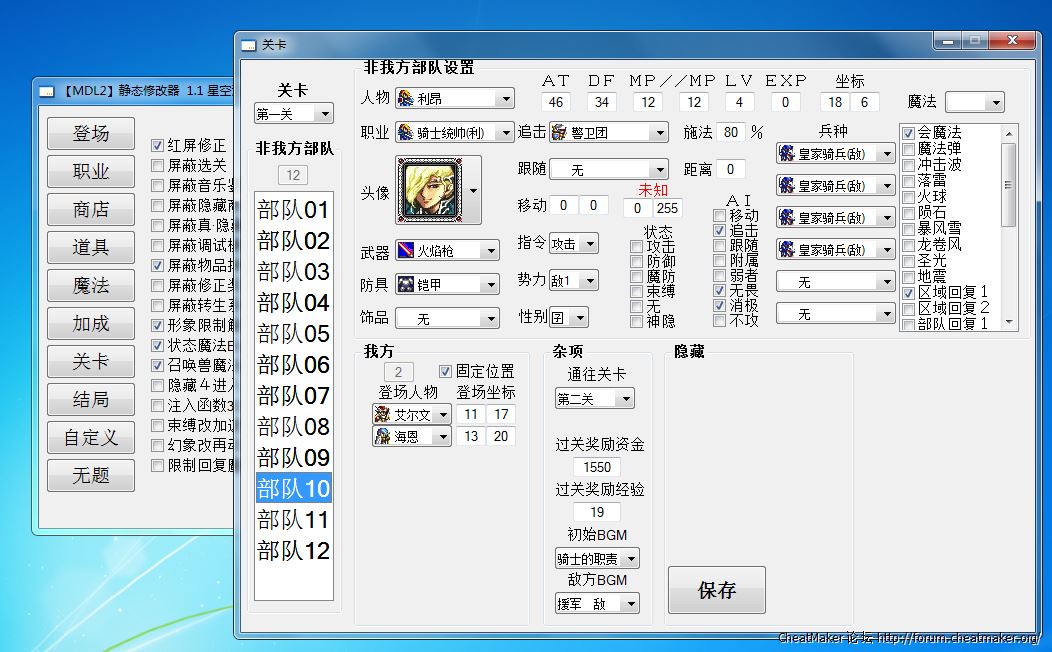Click the first 皇家骑兵 troop icon
The width and height of the screenshot is (1052, 652).
[787, 154]
